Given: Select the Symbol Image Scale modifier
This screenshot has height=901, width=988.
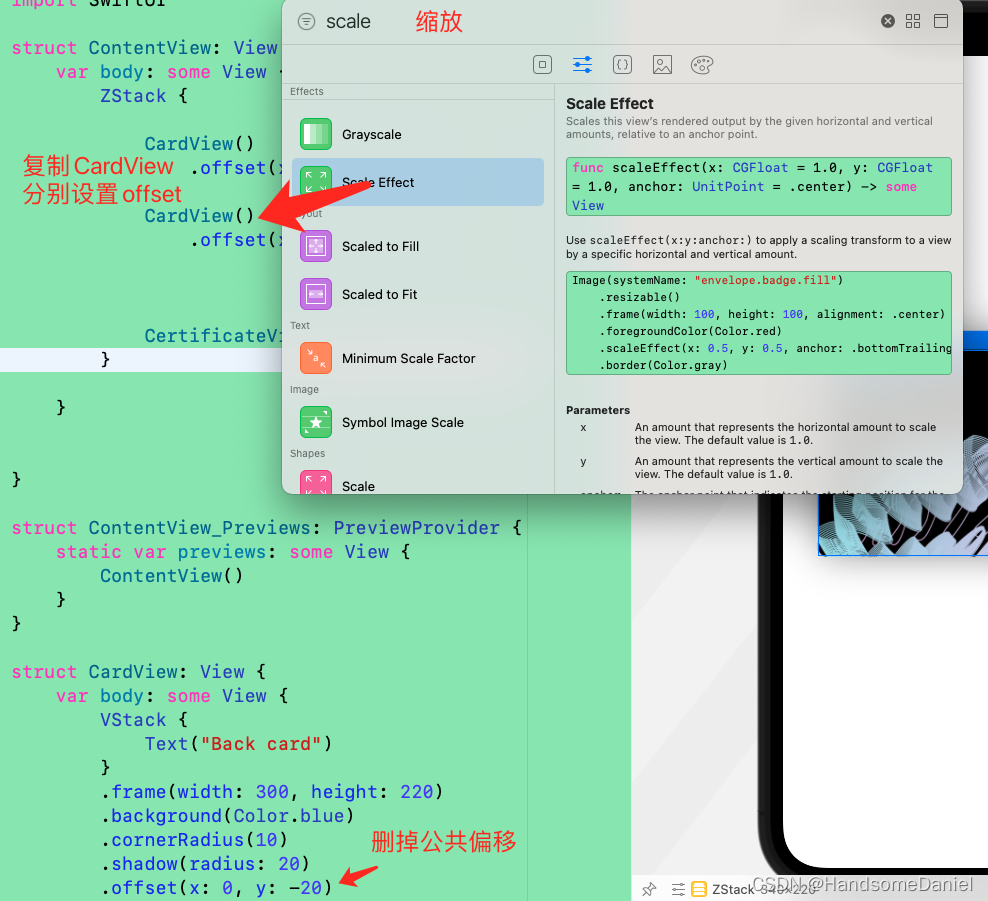Looking at the screenshot, I should tap(417, 422).
